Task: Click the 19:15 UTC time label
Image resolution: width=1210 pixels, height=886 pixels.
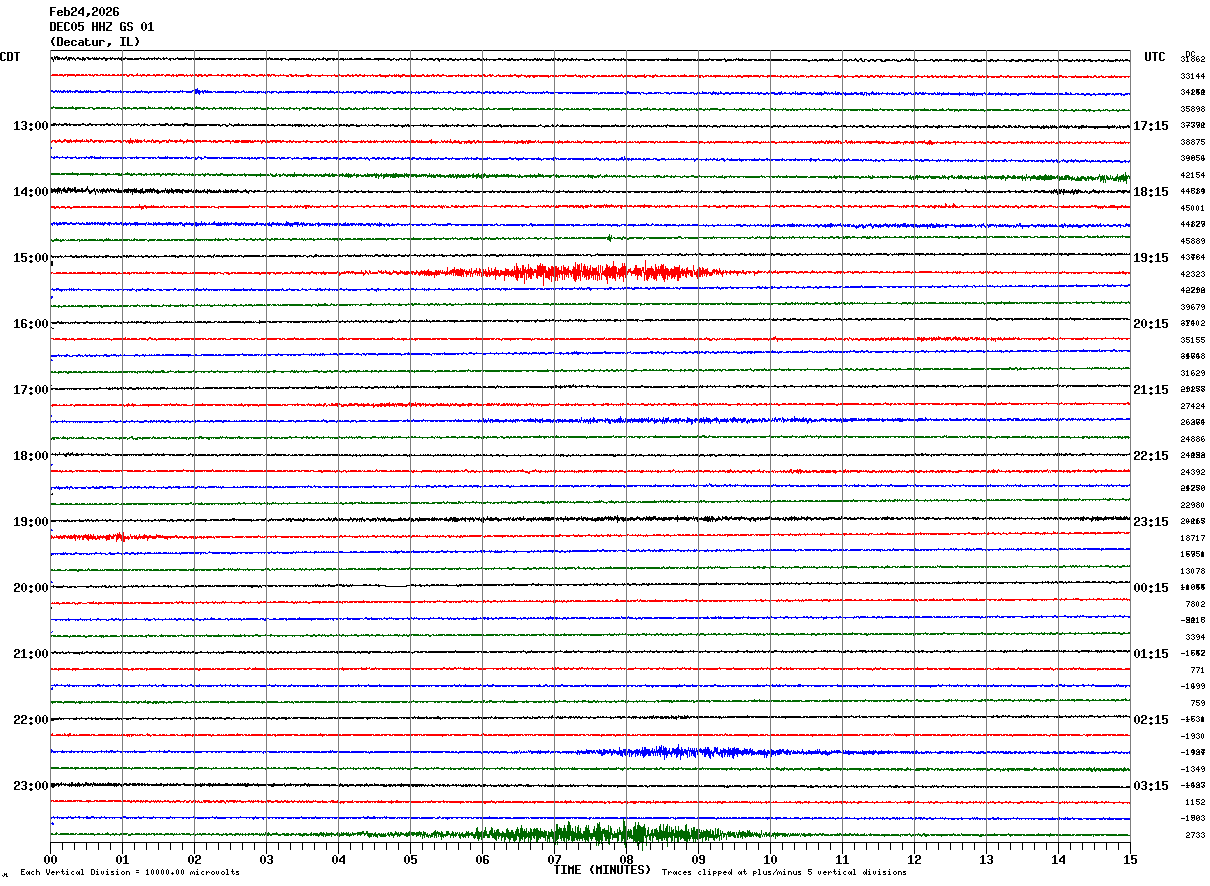Action: coord(1151,258)
